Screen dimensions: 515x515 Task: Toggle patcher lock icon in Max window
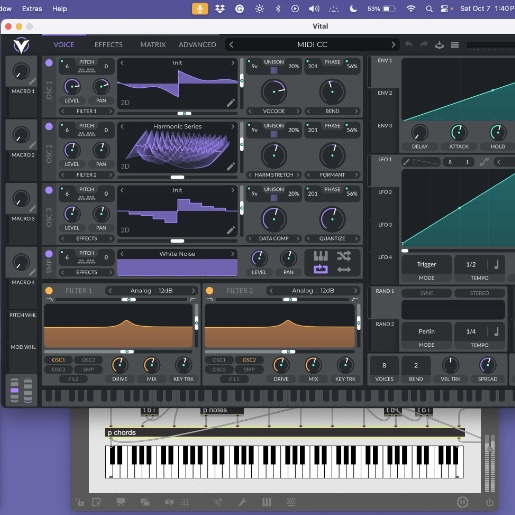pyautogui.click(x=80, y=502)
